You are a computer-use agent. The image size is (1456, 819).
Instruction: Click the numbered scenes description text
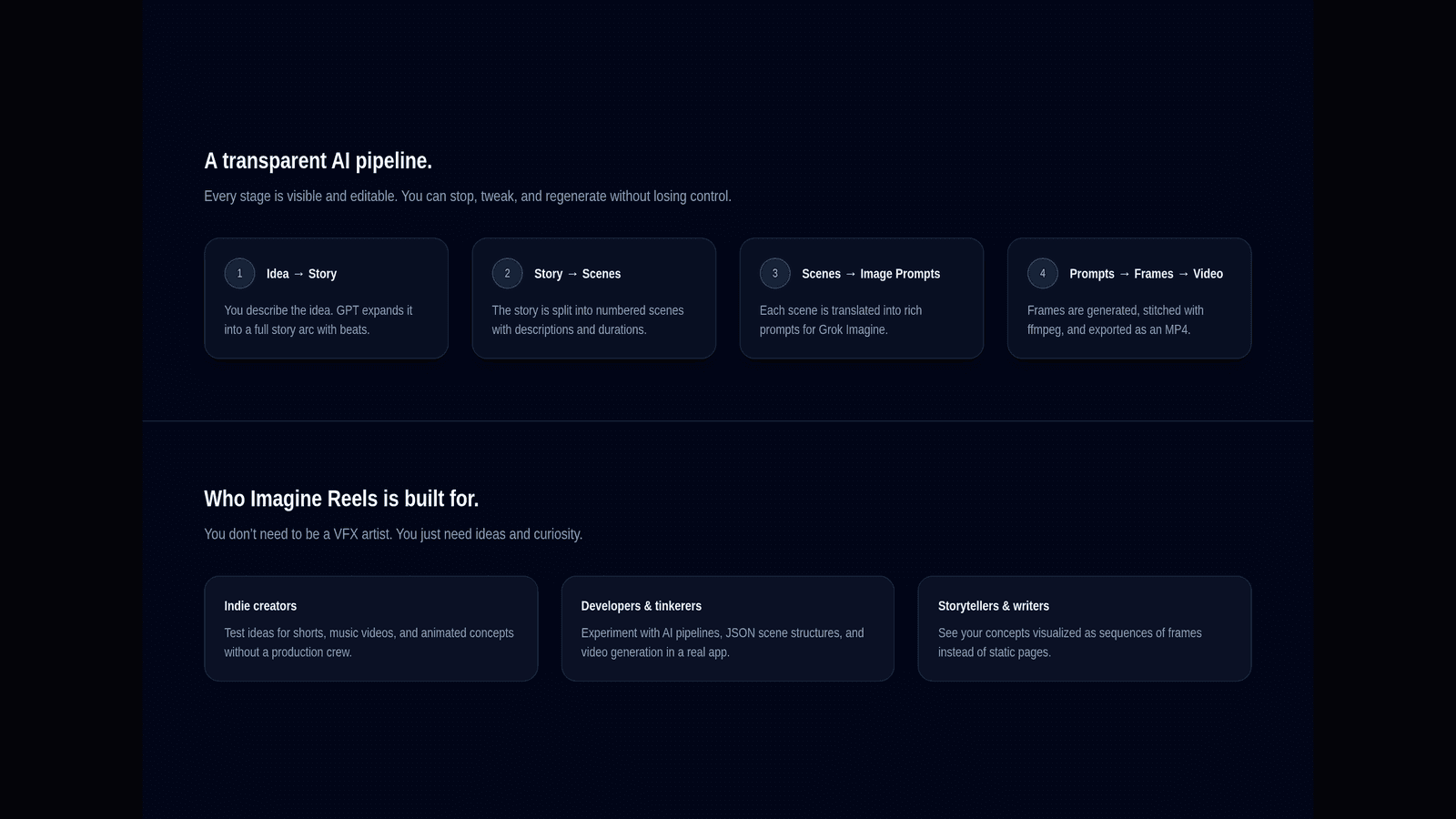click(588, 320)
